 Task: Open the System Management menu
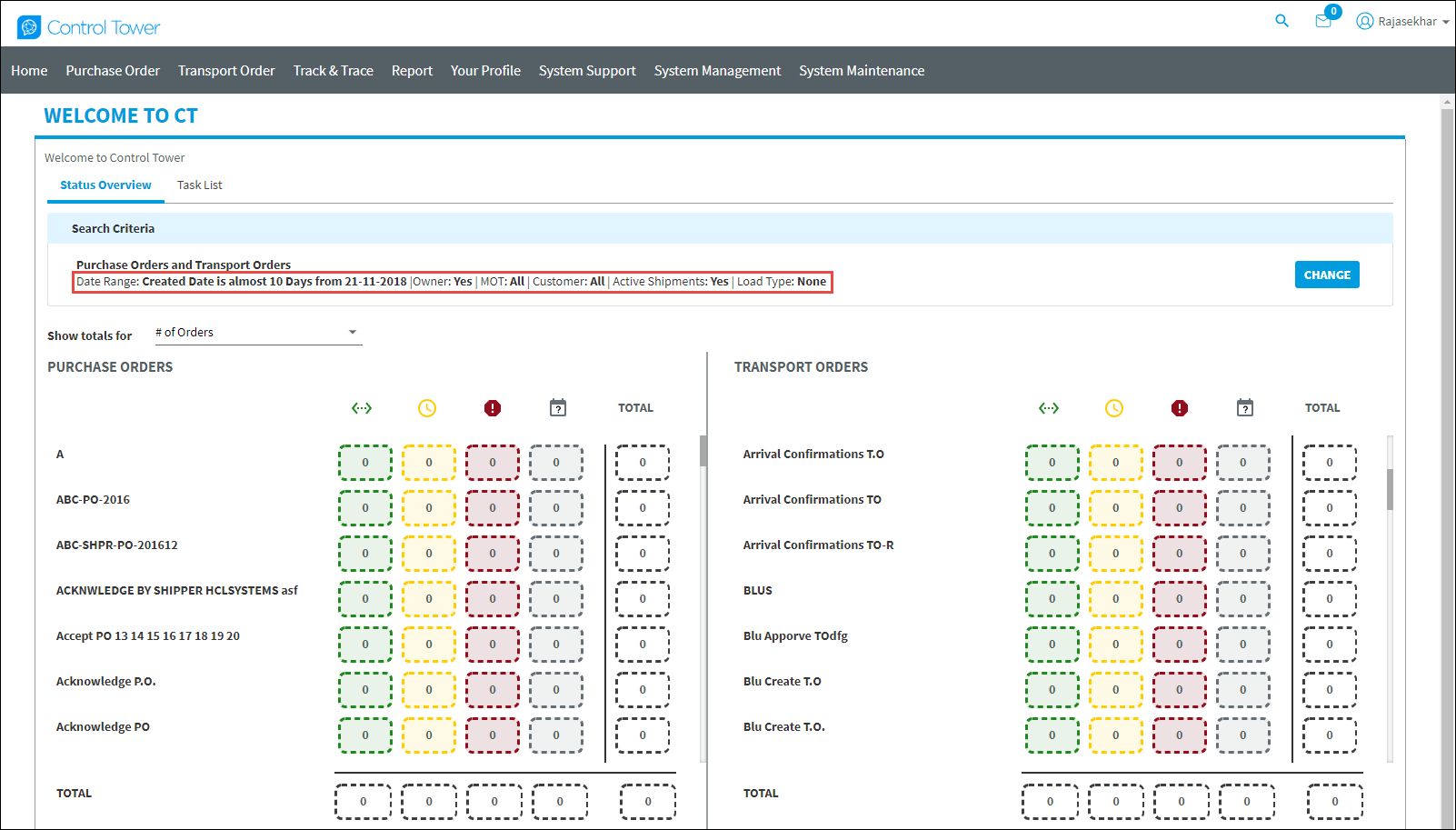(x=717, y=71)
